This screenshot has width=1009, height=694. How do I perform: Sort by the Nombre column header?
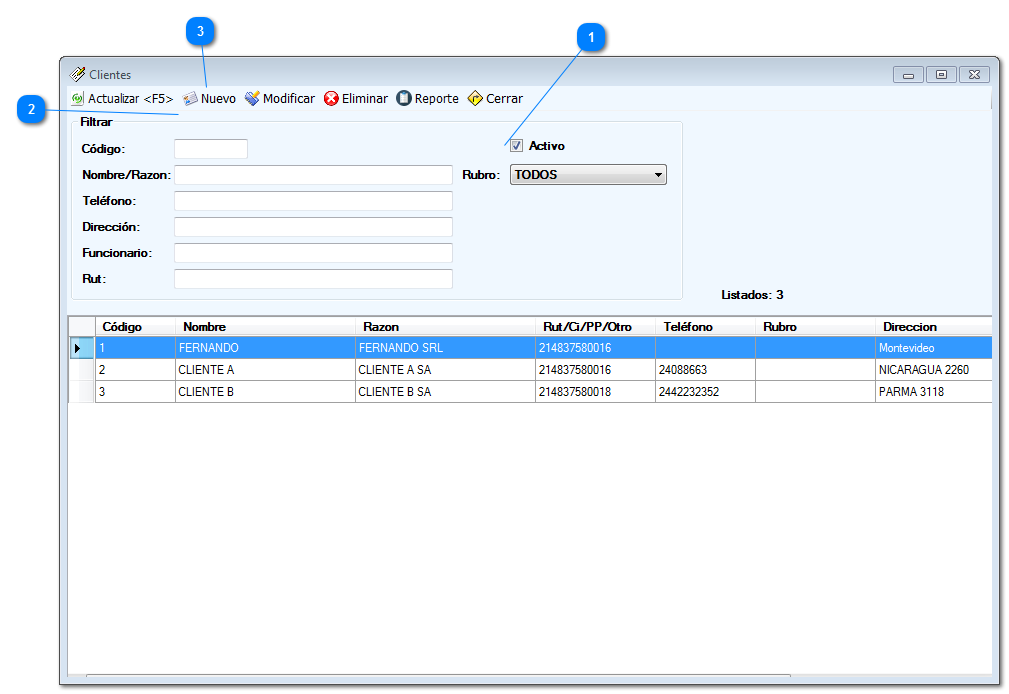[x=265, y=326]
